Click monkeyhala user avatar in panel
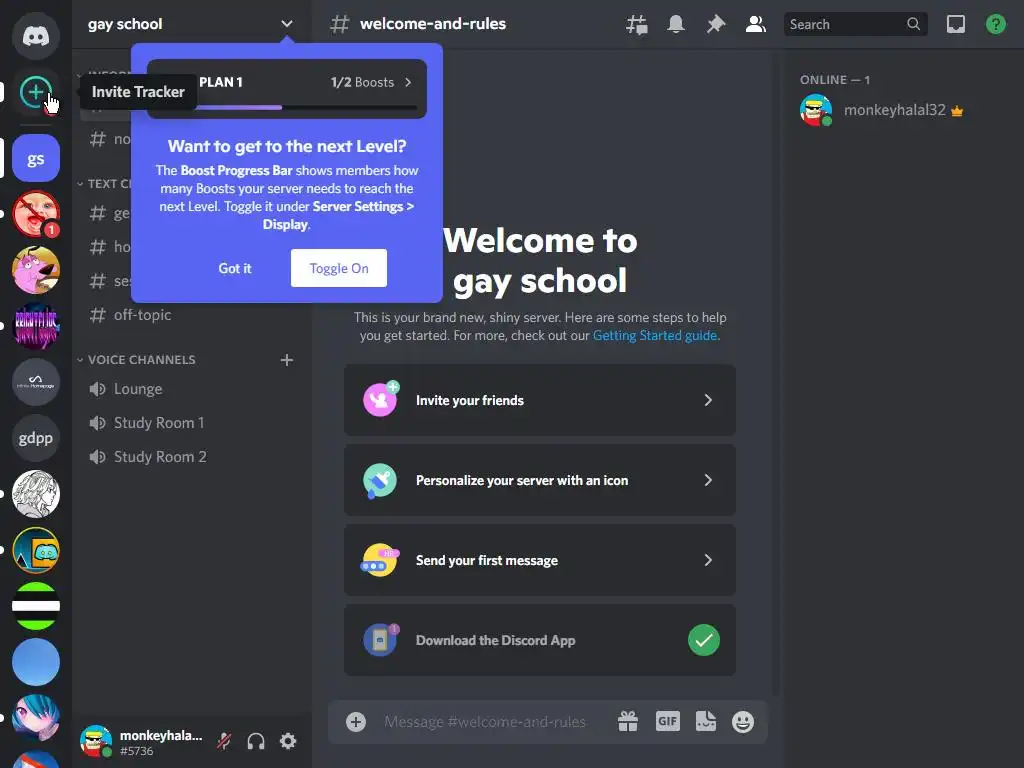 (x=96, y=741)
